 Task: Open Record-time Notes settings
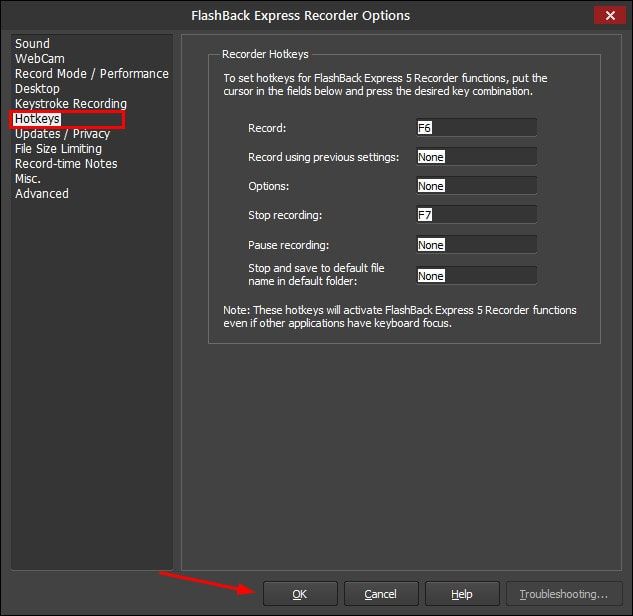click(66, 164)
